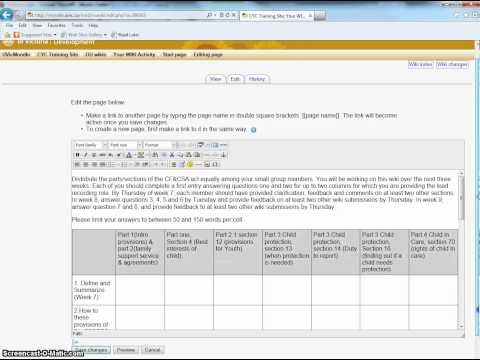
Task: Switch to the wiki Edit tab
Action: point(235,79)
